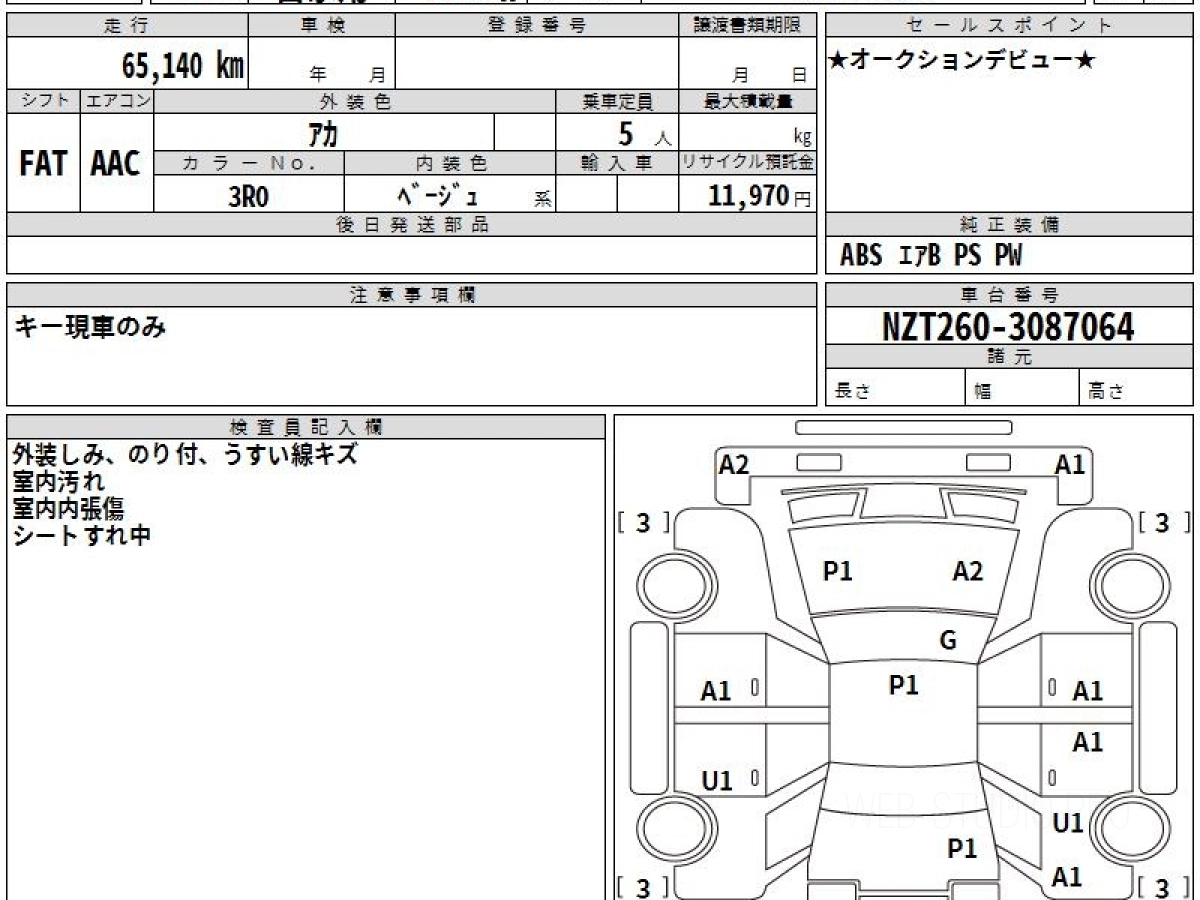
Task: Click the 走行 header cell
Action: click(x=127, y=26)
